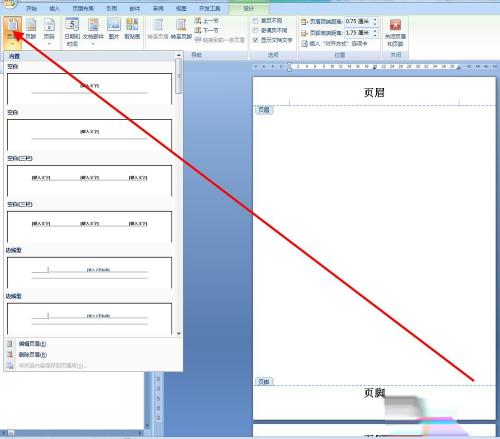Viewport: 500px width, 439px height.
Task: Uncheck 显示文档文字 checkbox
Action: click(x=256, y=40)
